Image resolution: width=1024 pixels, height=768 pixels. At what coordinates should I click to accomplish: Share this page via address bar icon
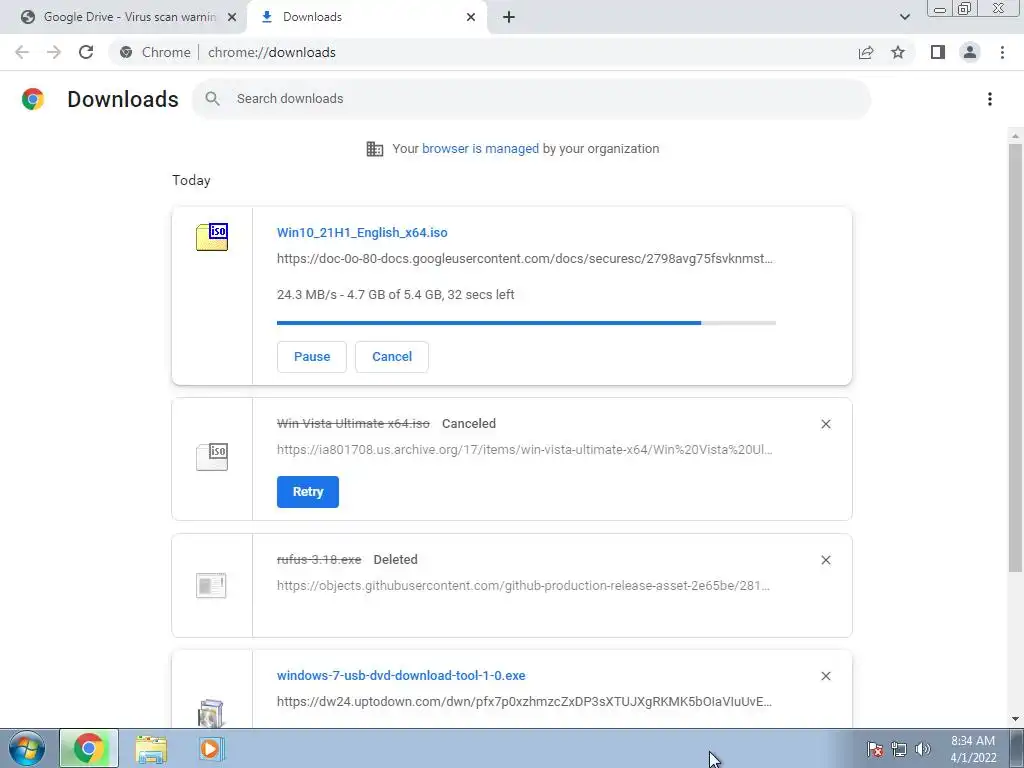866,52
